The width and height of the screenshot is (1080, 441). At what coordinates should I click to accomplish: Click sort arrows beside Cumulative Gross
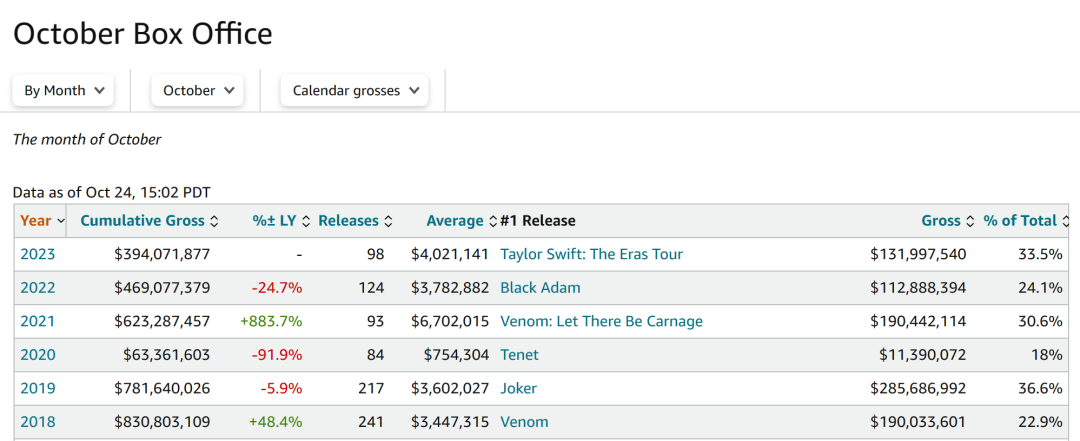pyautogui.click(x=214, y=221)
